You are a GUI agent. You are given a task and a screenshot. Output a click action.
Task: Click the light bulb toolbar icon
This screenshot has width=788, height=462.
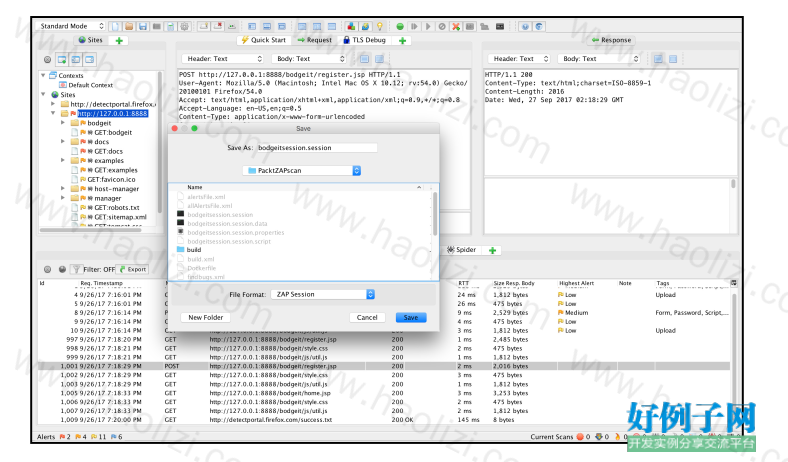[379, 26]
